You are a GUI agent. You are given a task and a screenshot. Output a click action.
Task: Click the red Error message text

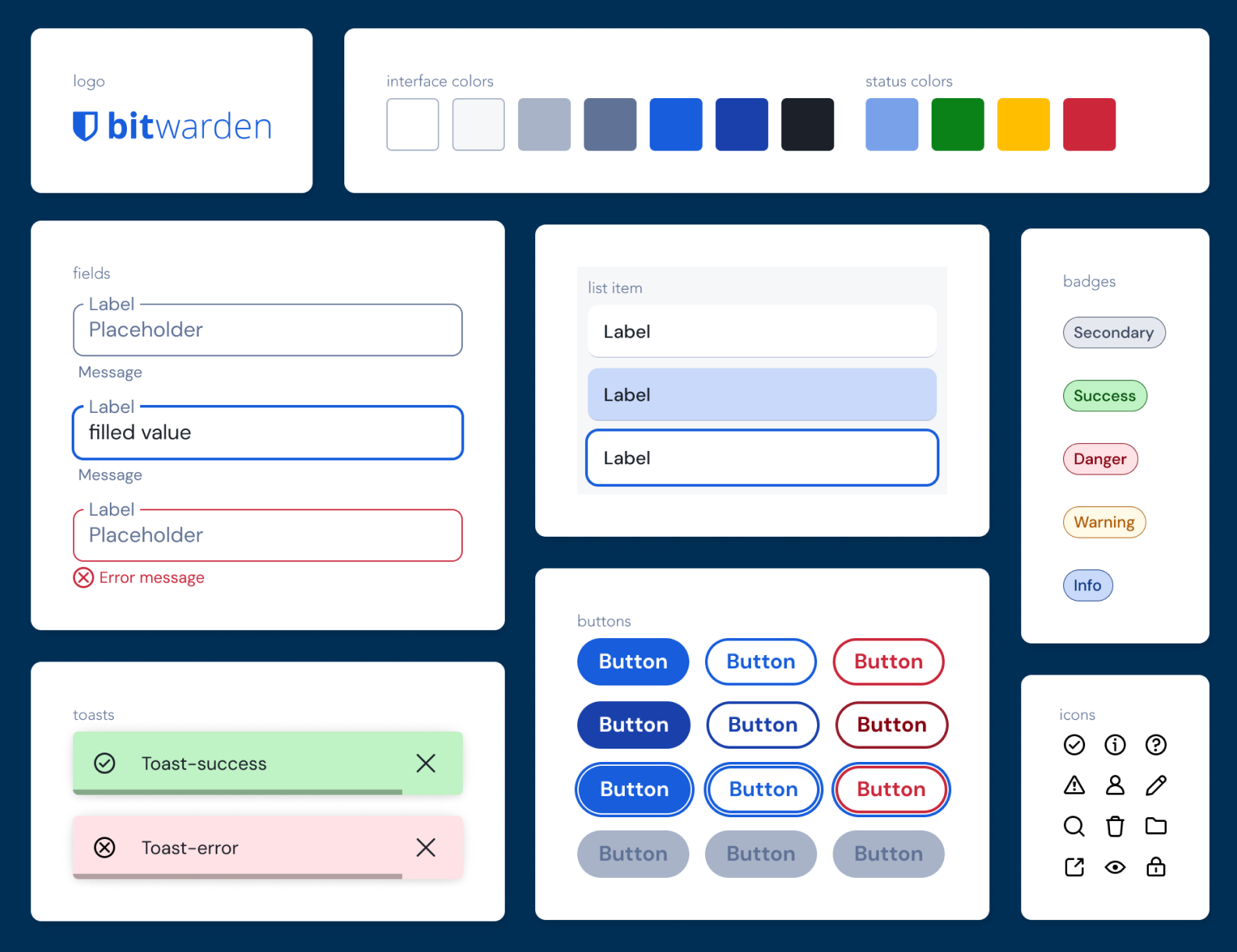click(x=152, y=577)
